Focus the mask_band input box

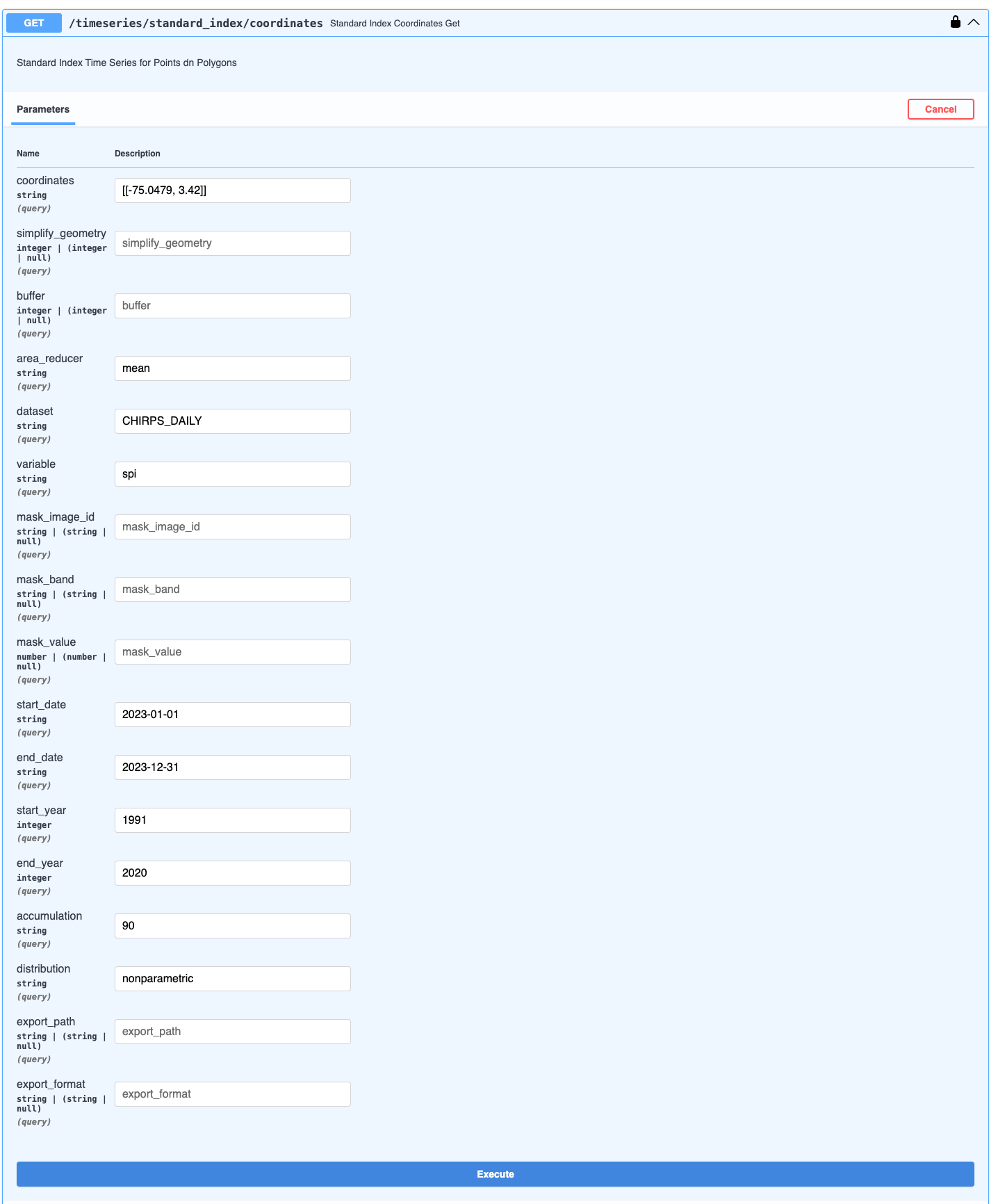pos(232,589)
